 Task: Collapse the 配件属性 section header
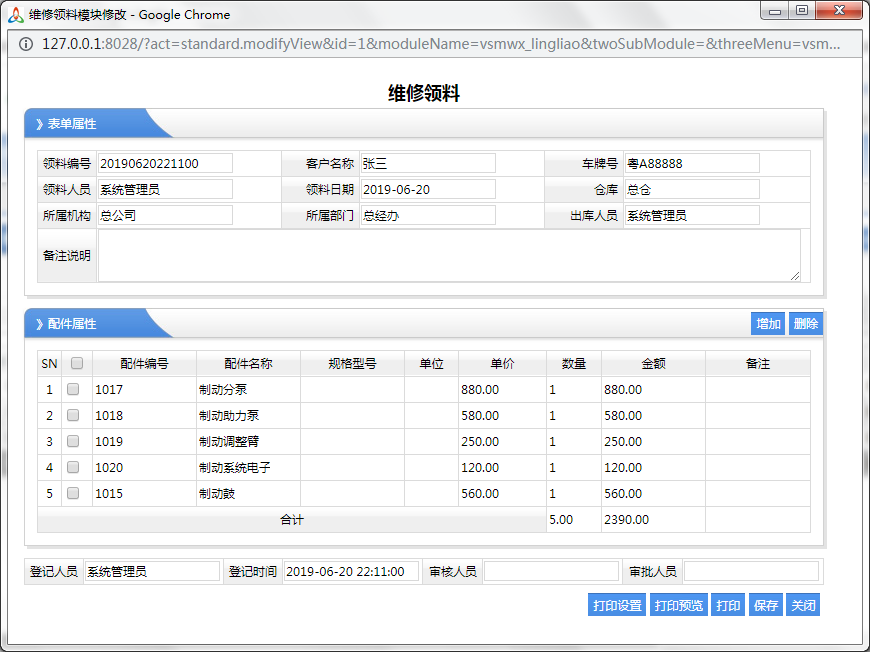[72, 324]
